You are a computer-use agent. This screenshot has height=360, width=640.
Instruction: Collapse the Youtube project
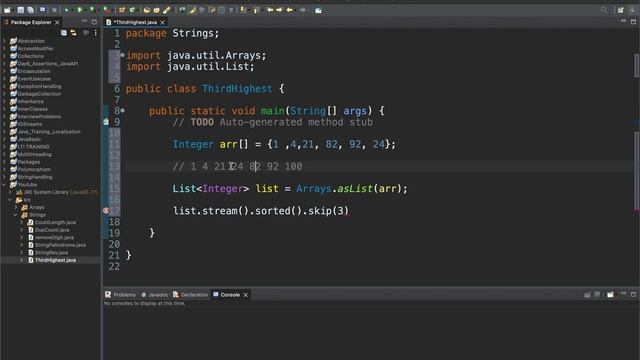click(4, 184)
